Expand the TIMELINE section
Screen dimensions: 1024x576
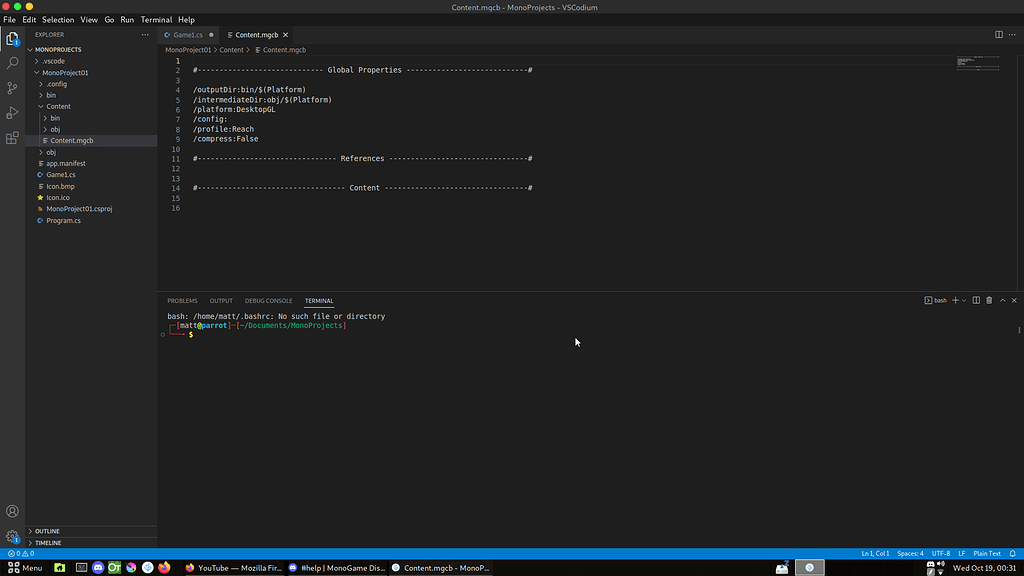(x=48, y=543)
